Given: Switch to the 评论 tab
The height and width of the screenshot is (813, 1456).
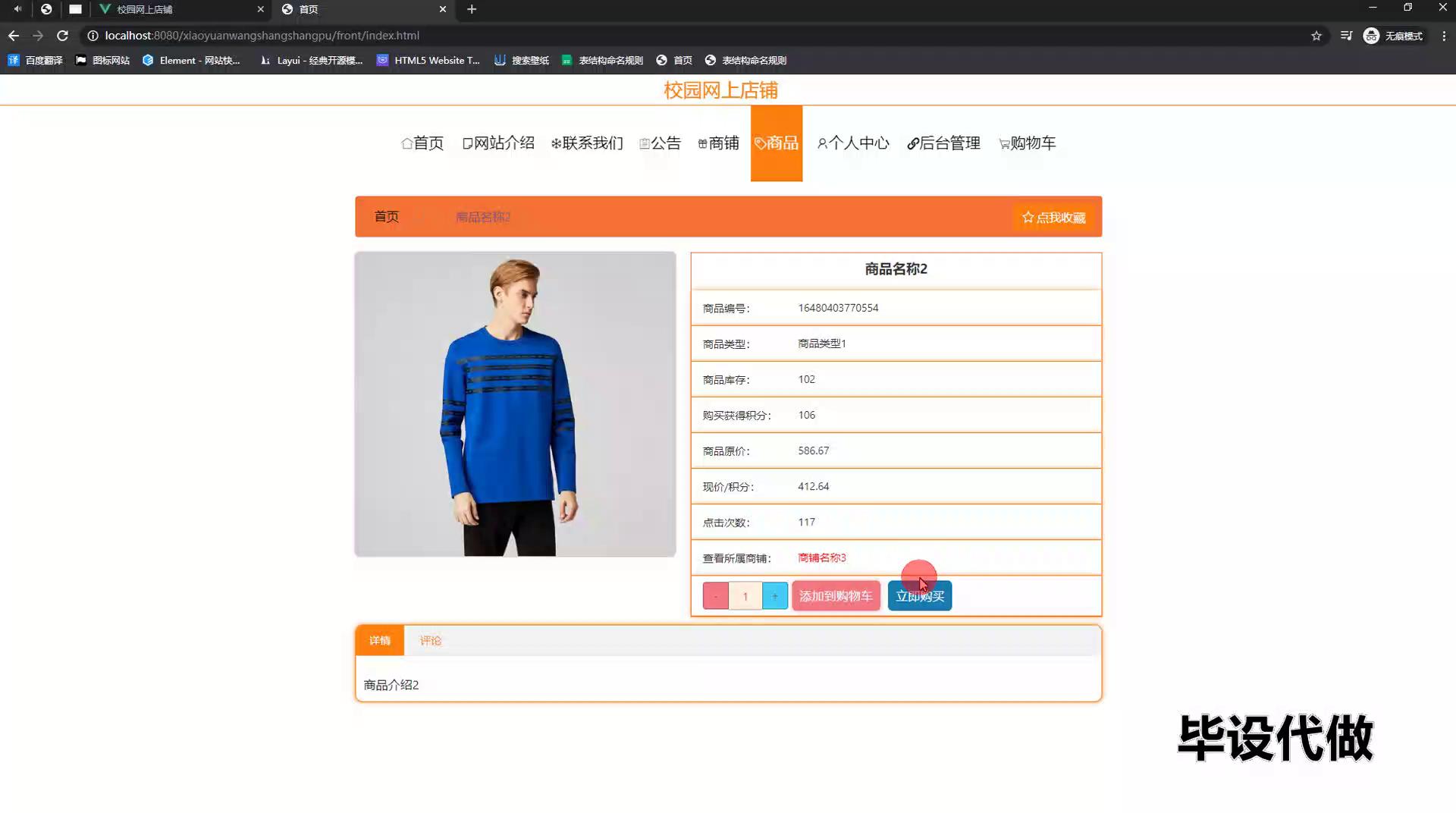Looking at the screenshot, I should click(x=430, y=641).
